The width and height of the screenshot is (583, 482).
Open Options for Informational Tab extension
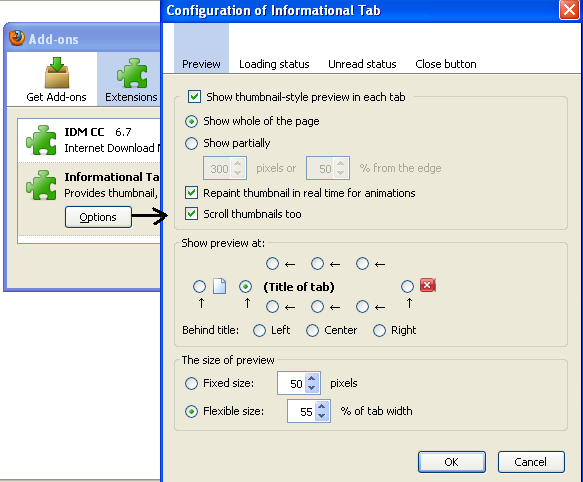click(98, 217)
